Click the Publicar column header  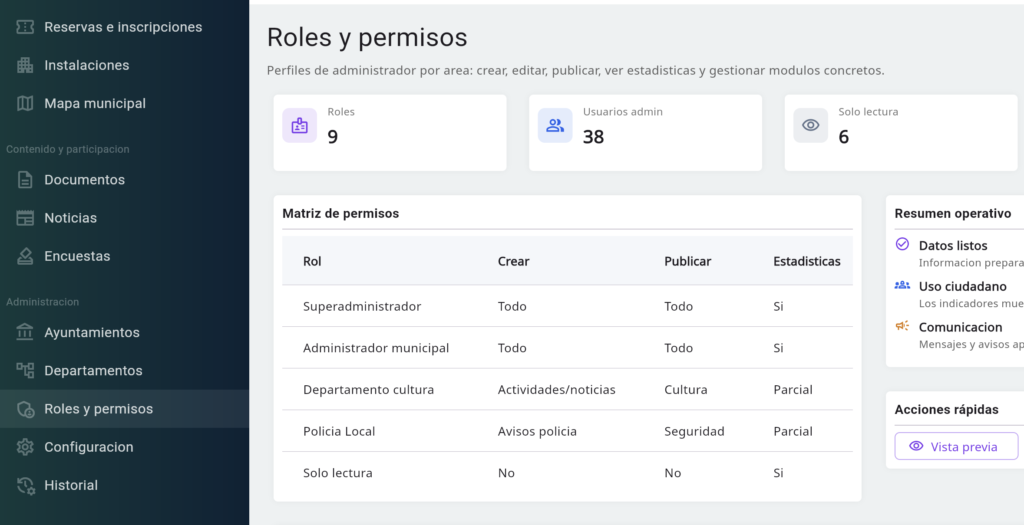coord(688,261)
